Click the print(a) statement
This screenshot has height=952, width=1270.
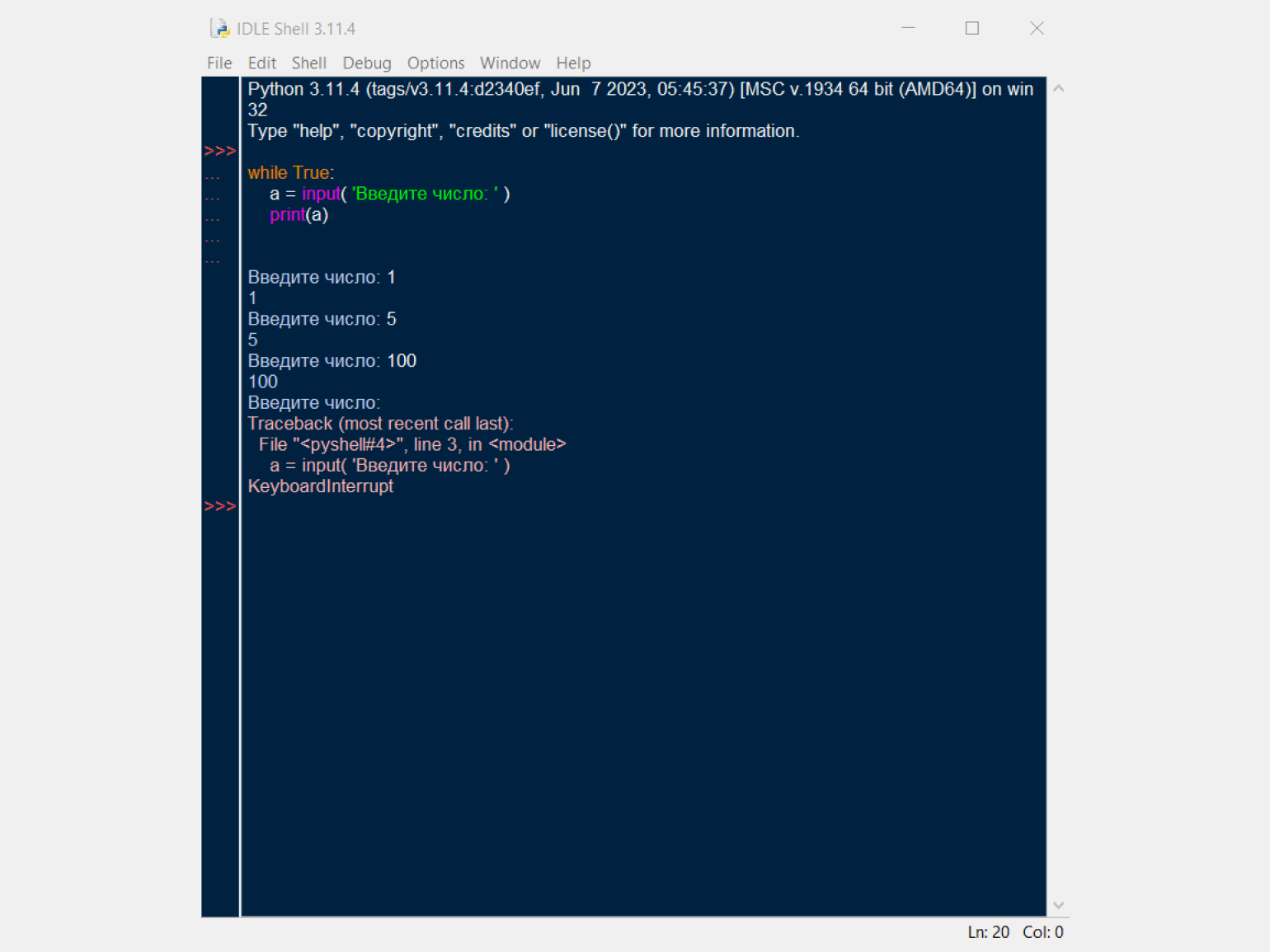[299, 215]
